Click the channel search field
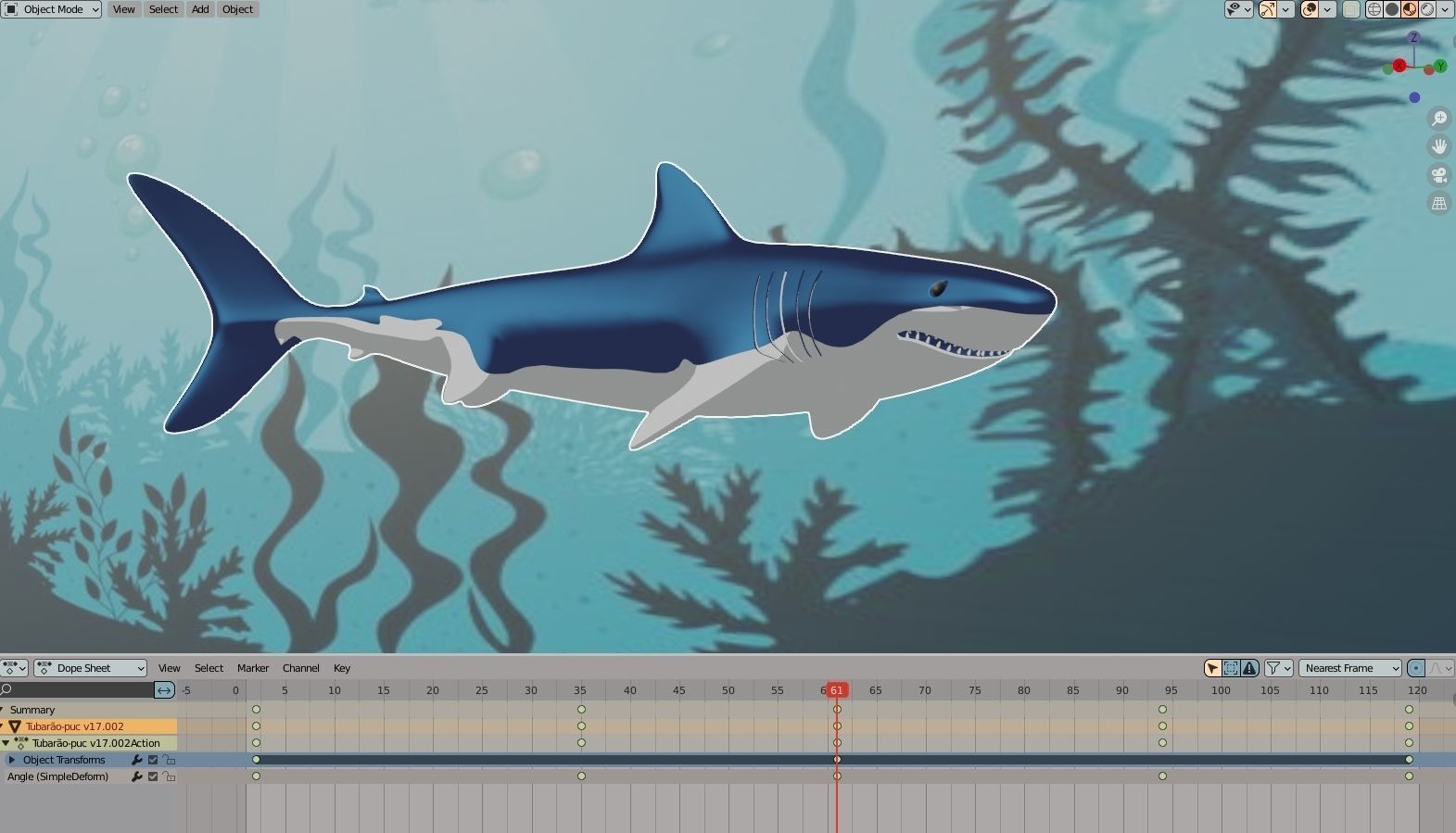 pos(77,689)
